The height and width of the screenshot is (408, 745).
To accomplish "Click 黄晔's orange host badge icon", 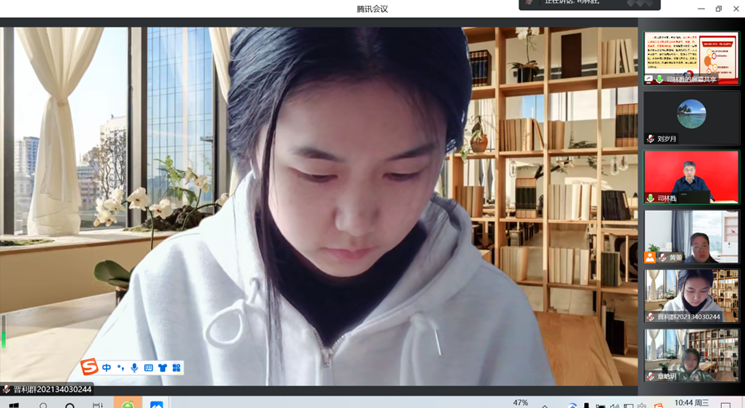I will point(649,257).
